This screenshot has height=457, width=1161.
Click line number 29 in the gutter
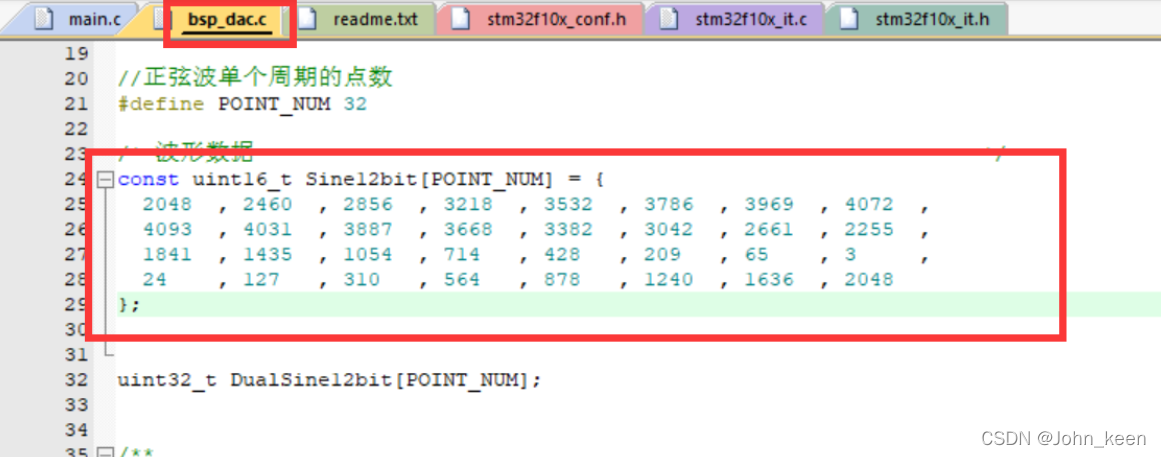(76, 304)
